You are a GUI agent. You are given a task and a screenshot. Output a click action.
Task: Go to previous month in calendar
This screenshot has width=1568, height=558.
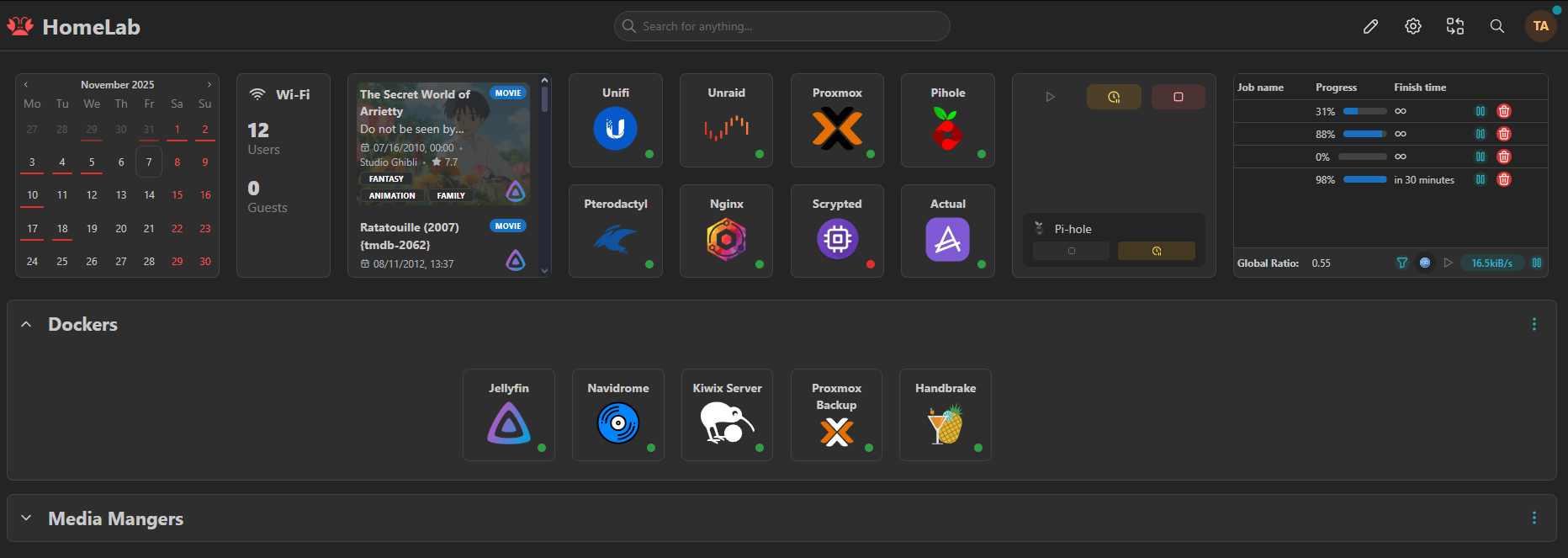[x=26, y=84]
